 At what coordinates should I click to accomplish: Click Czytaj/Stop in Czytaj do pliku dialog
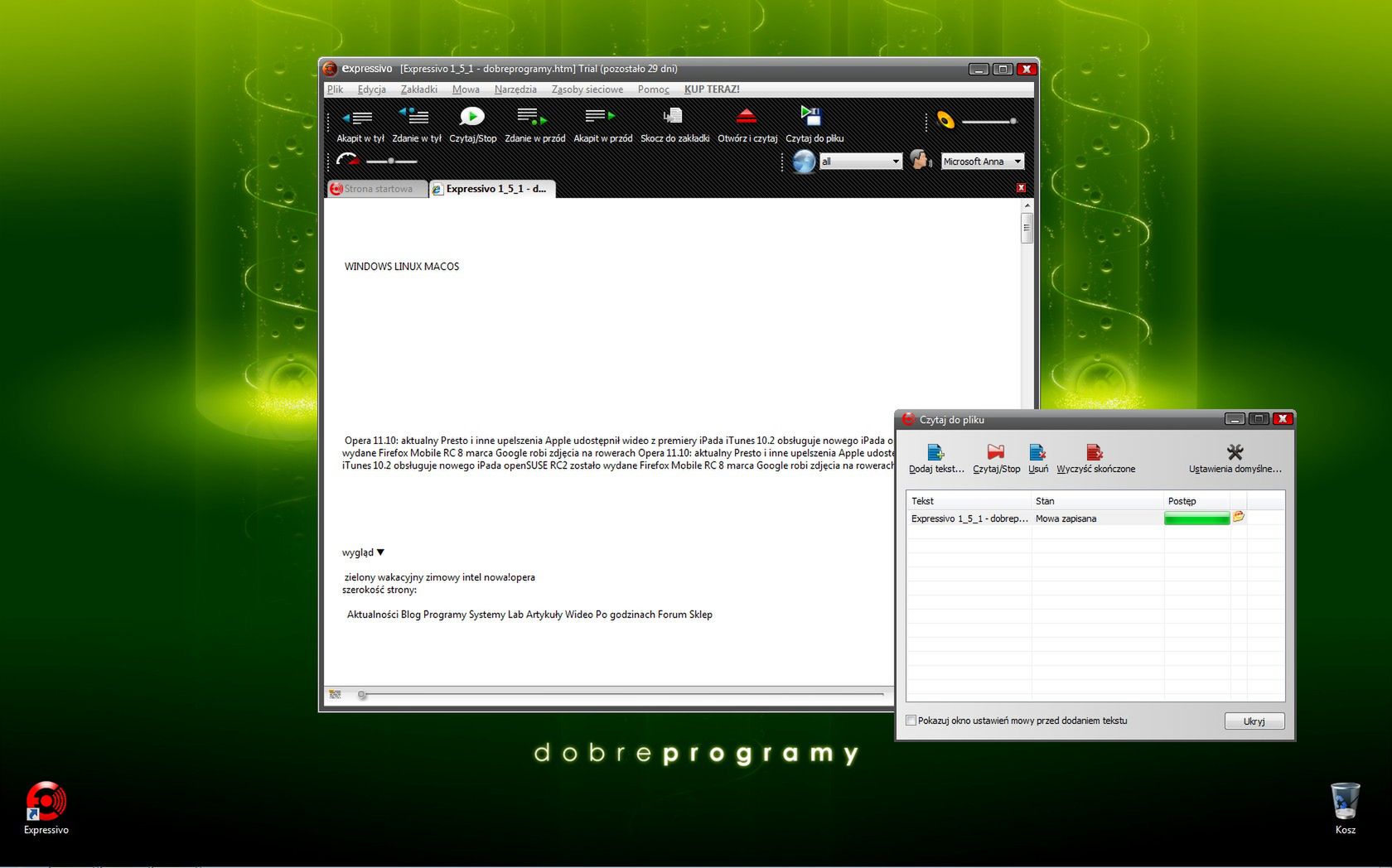(x=996, y=459)
